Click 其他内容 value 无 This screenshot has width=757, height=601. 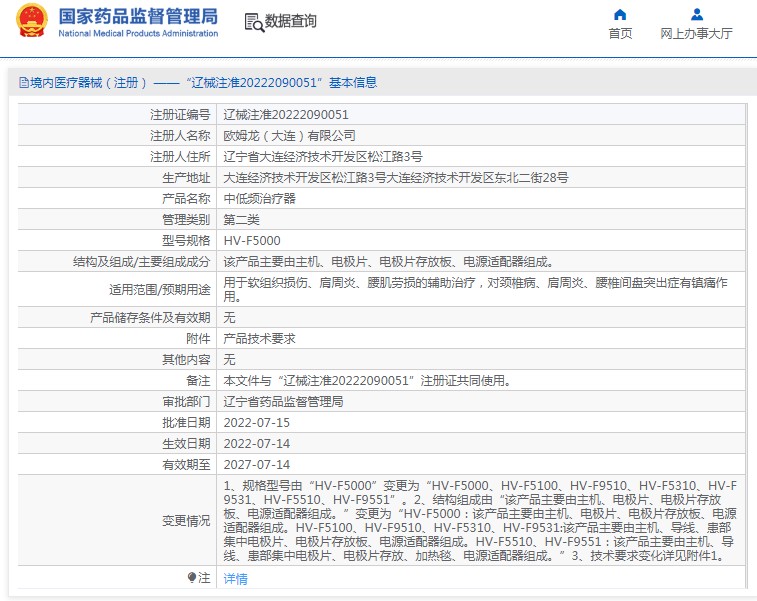[x=229, y=360]
